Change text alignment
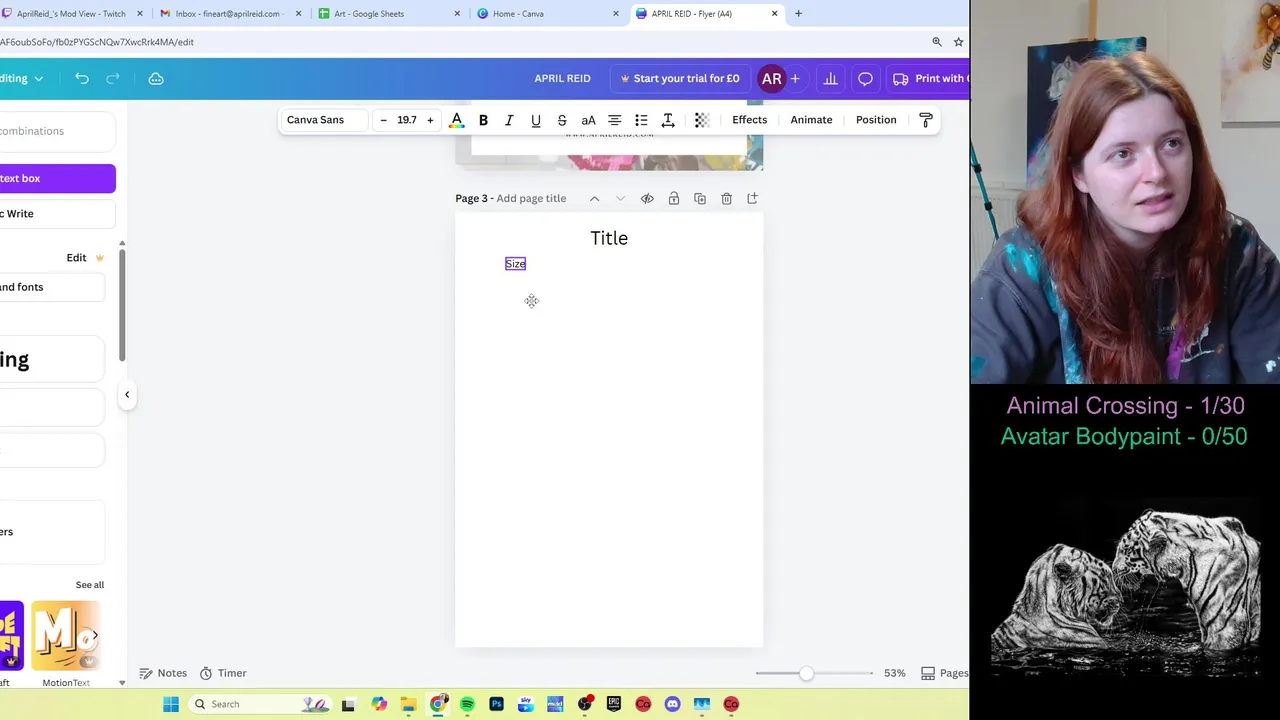 pyautogui.click(x=615, y=120)
